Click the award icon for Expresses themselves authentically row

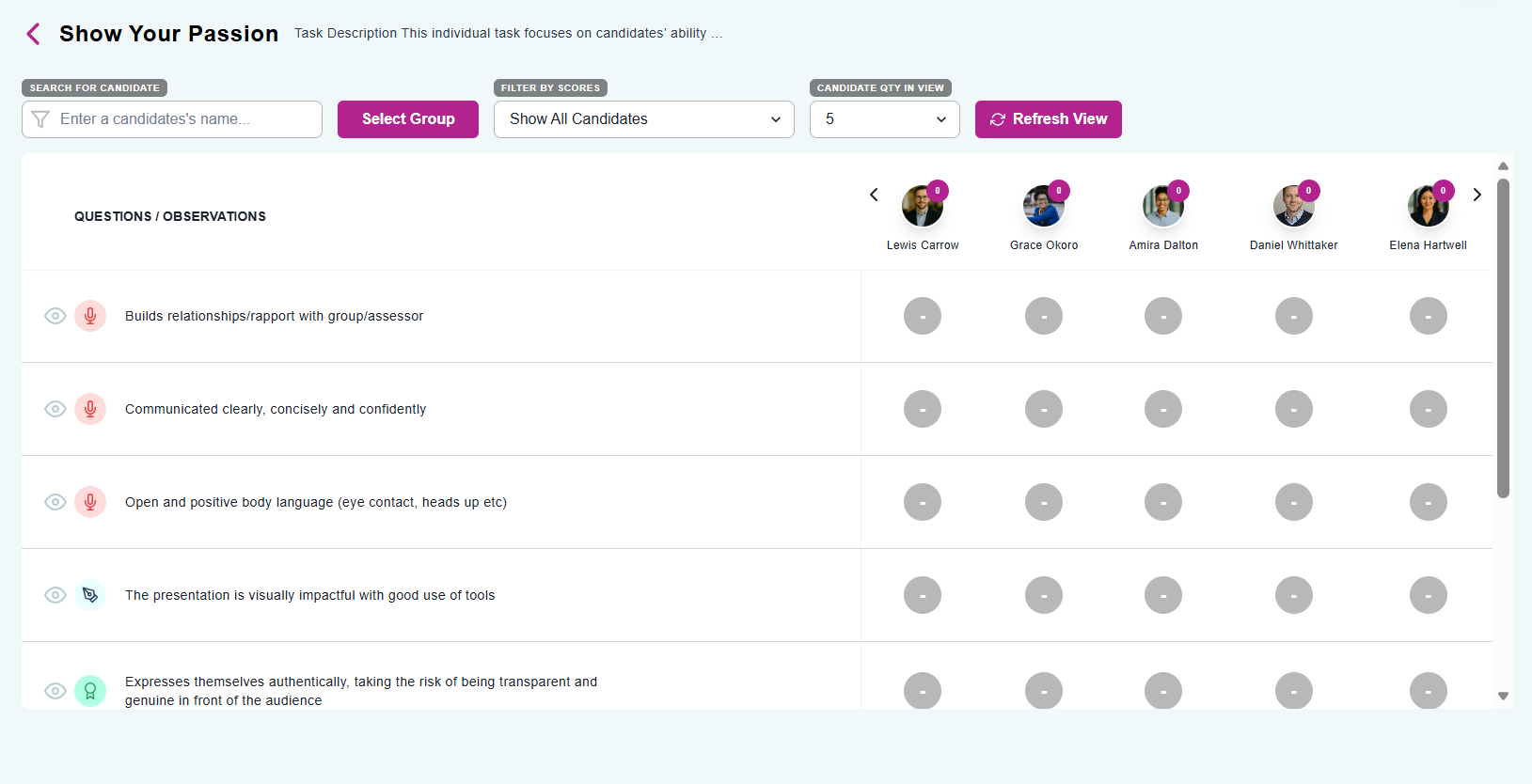coord(90,691)
